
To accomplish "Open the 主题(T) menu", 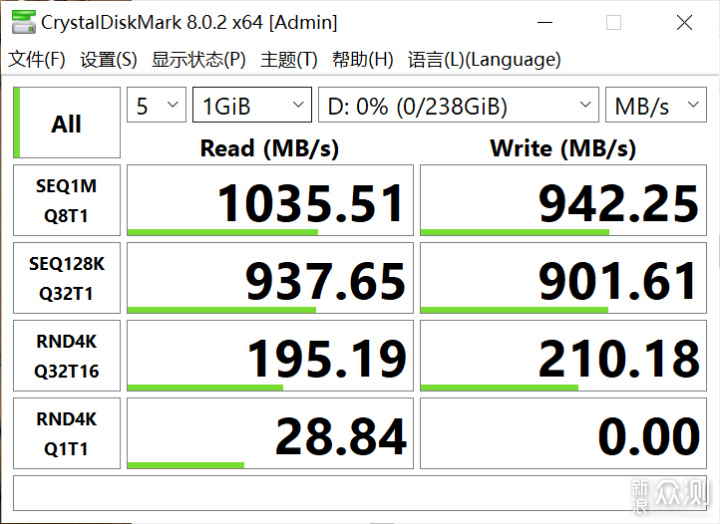I will click(289, 60).
